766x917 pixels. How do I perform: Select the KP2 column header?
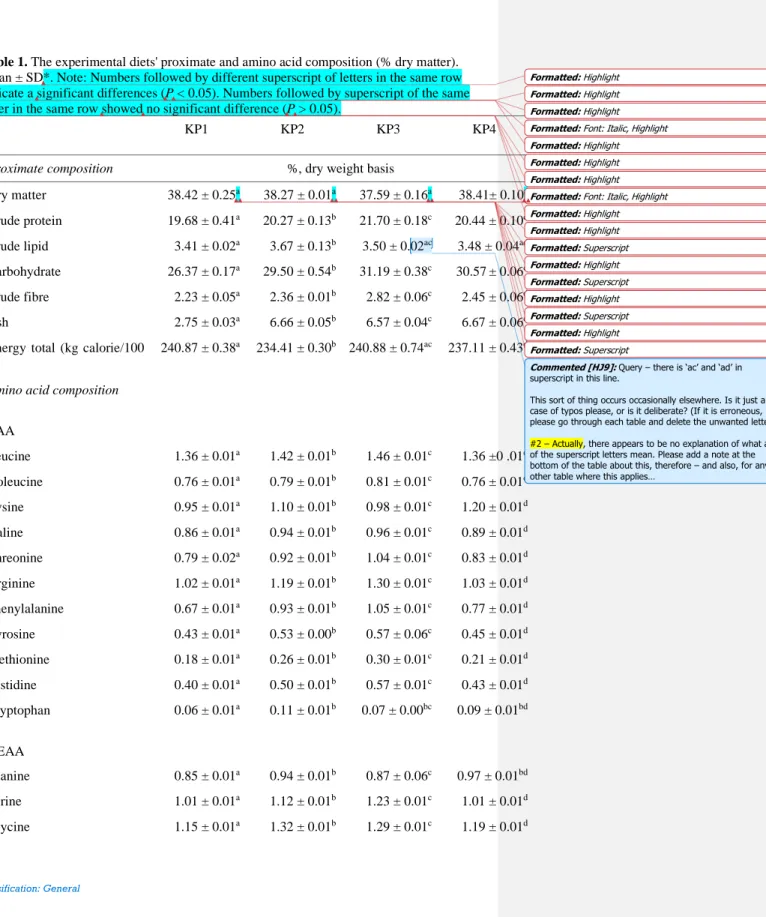pyautogui.click(x=292, y=129)
